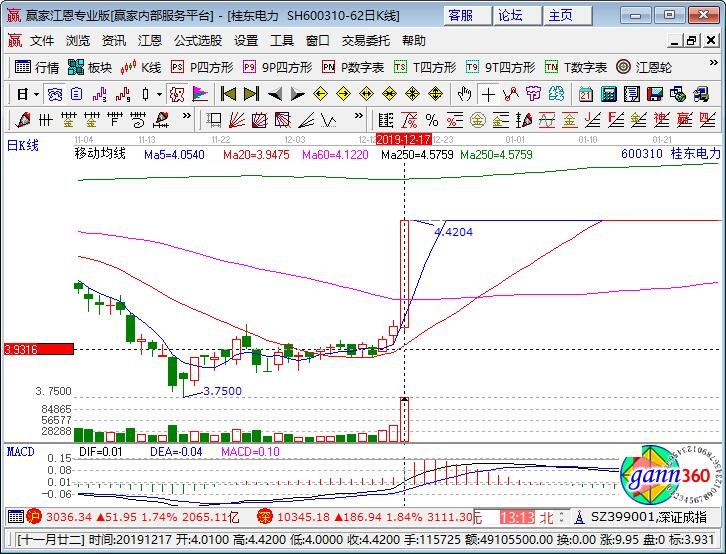Select the candlestick chart type icon

146,94
